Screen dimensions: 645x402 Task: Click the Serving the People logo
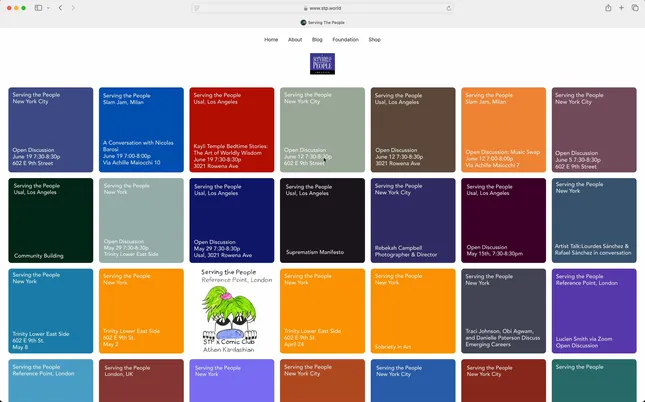coord(322,64)
